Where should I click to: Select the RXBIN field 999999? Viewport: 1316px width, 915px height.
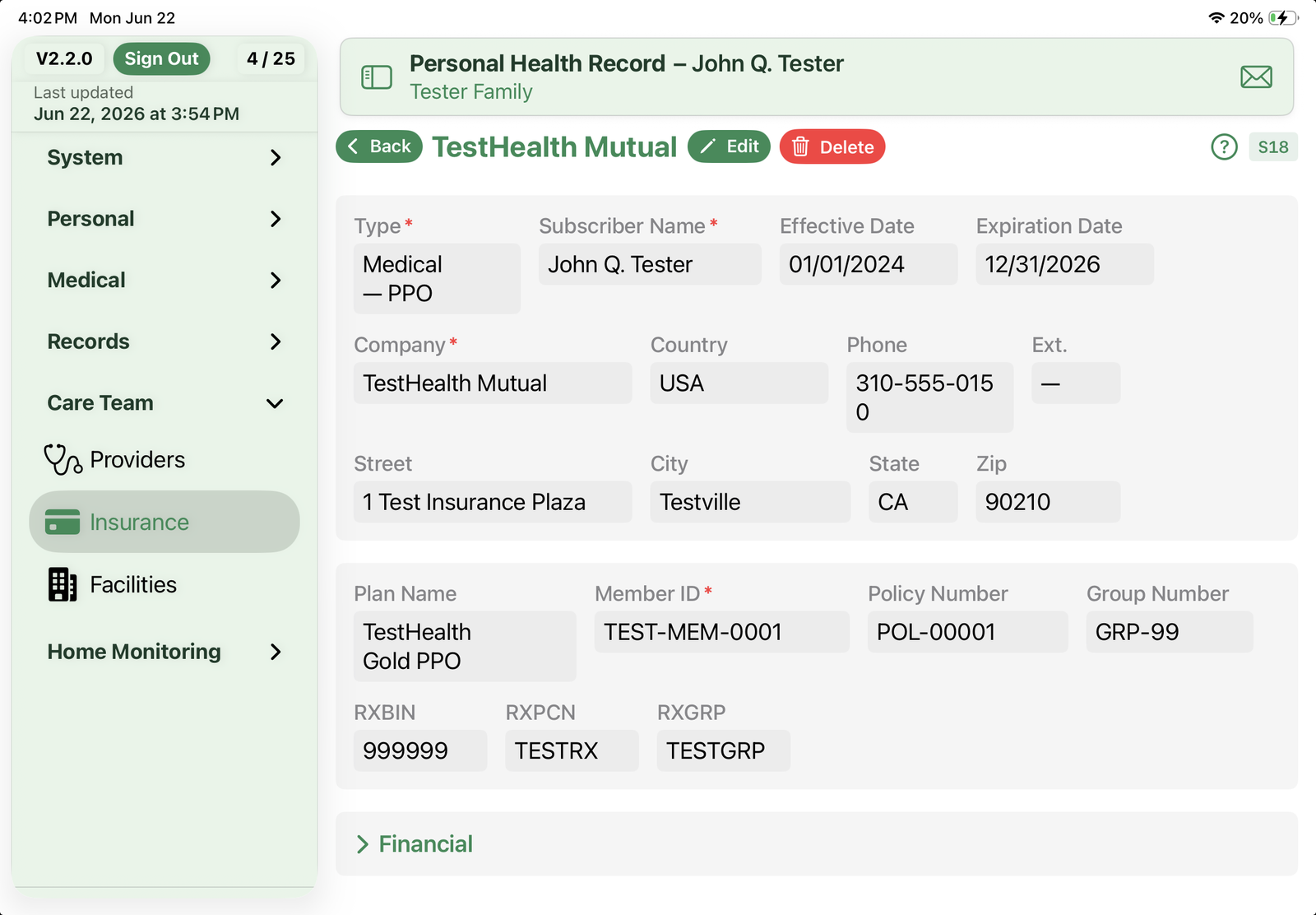(x=420, y=750)
